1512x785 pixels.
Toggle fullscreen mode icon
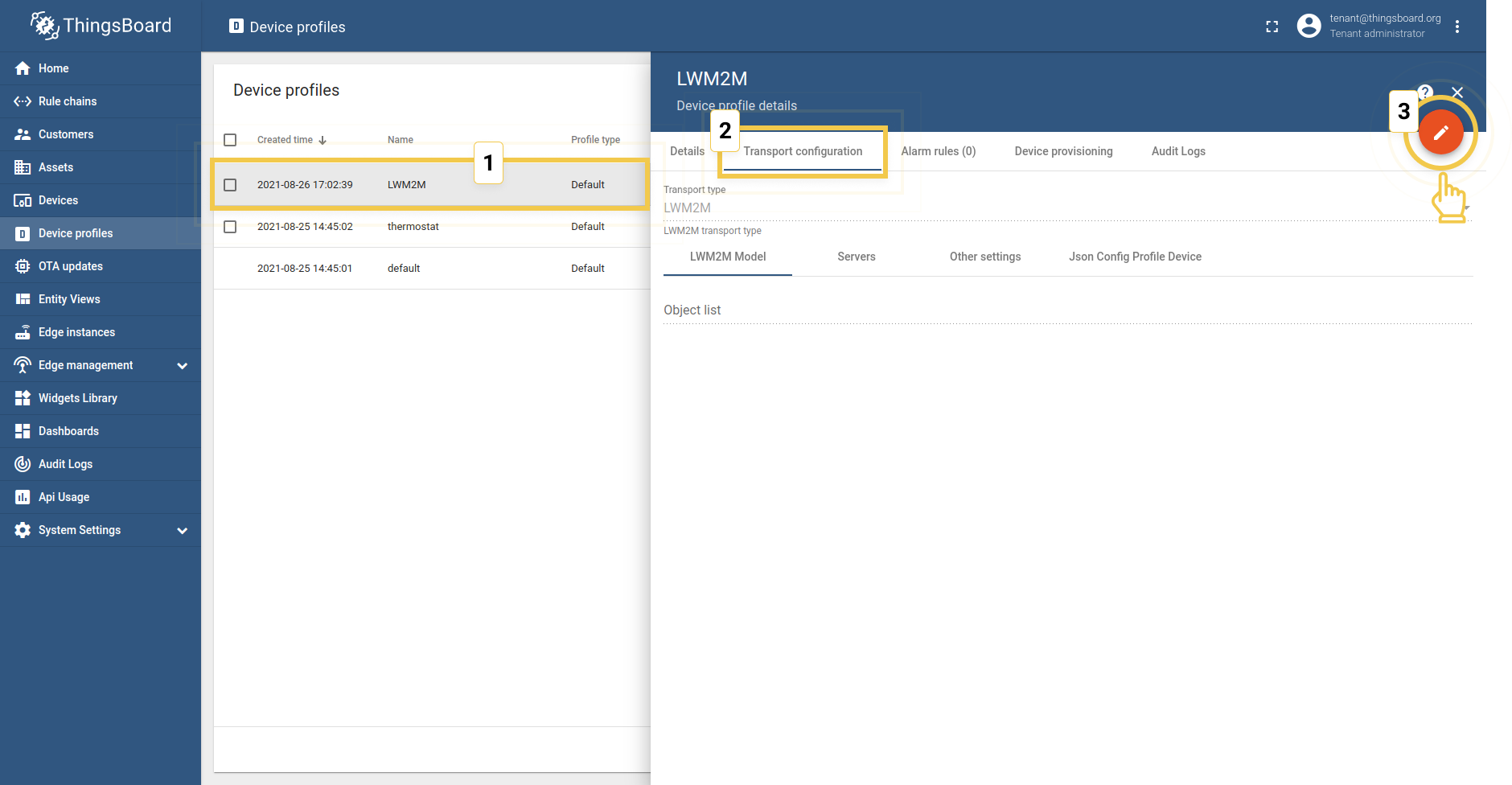[x=1272, y=27]
